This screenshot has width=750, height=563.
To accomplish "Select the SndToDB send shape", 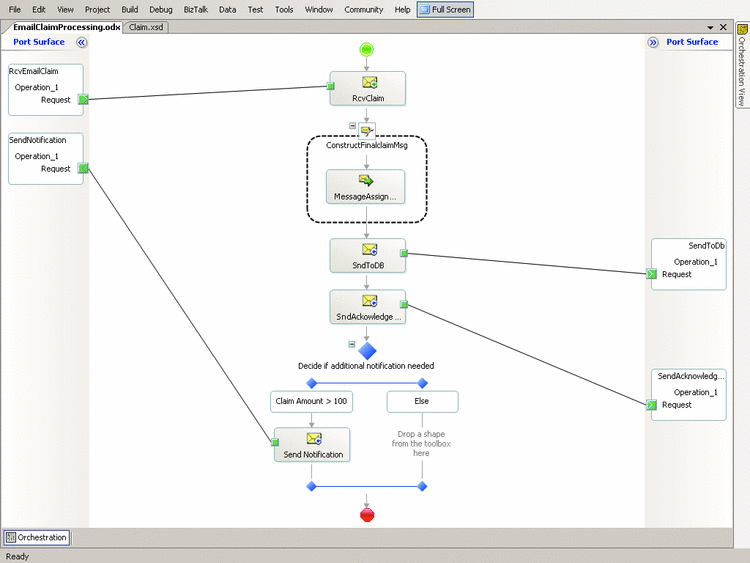I will [x=367, y=255].
